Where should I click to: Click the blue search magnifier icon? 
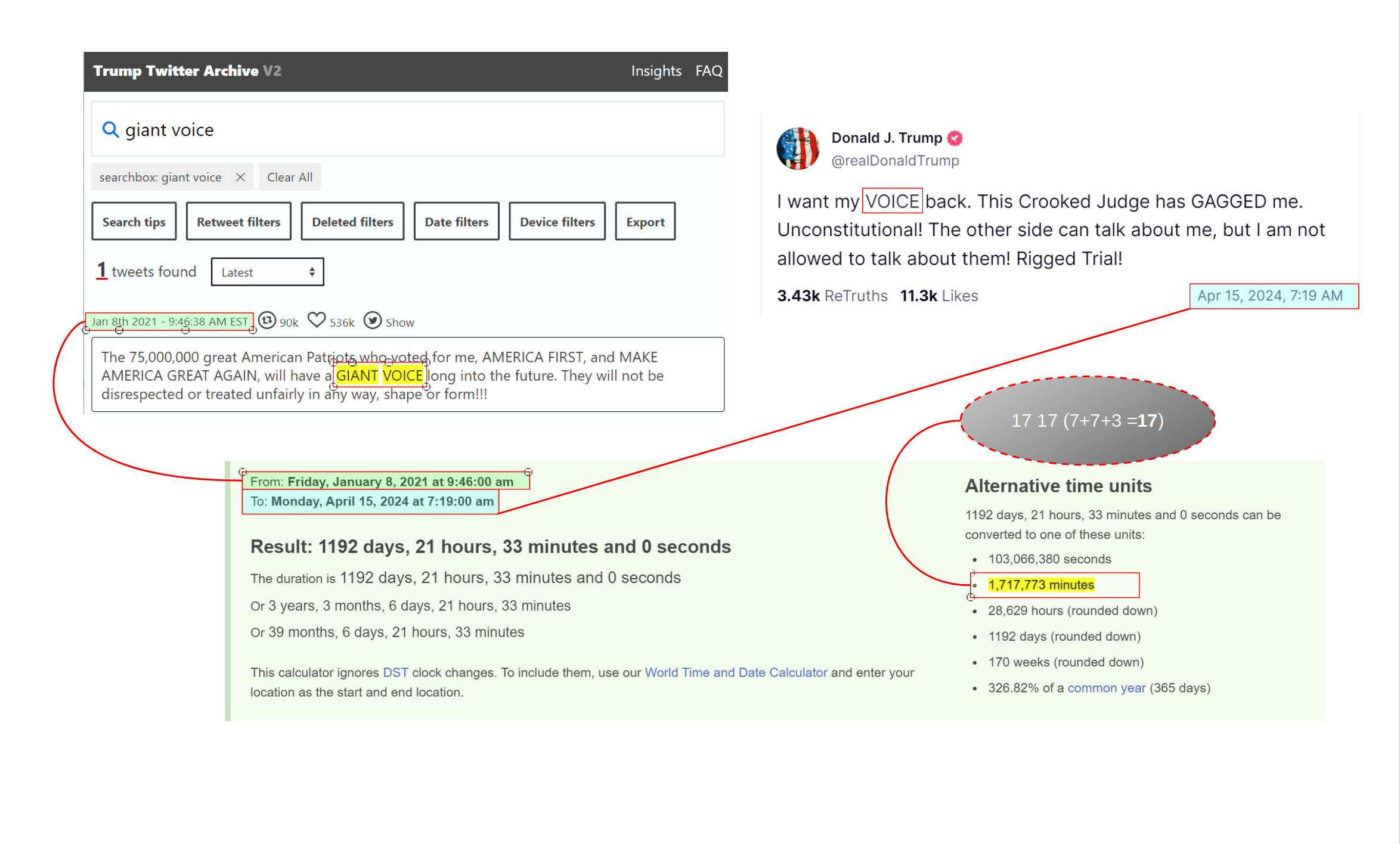pos(110,129)
